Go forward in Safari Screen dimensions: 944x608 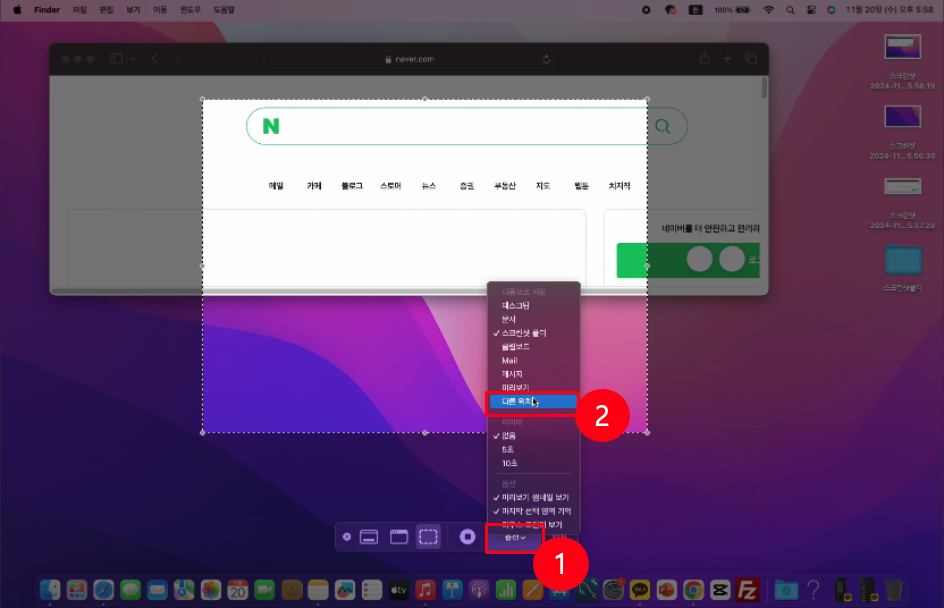tap(176, 59)
